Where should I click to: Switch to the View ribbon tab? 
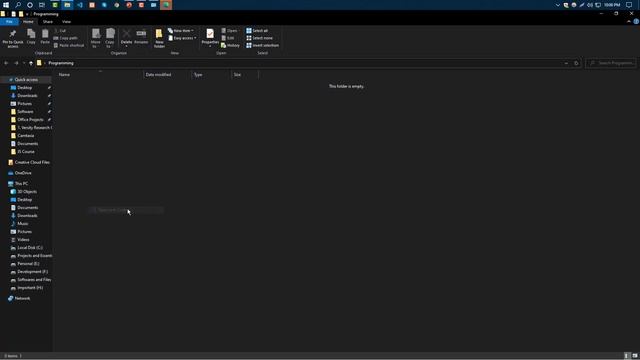66,22
